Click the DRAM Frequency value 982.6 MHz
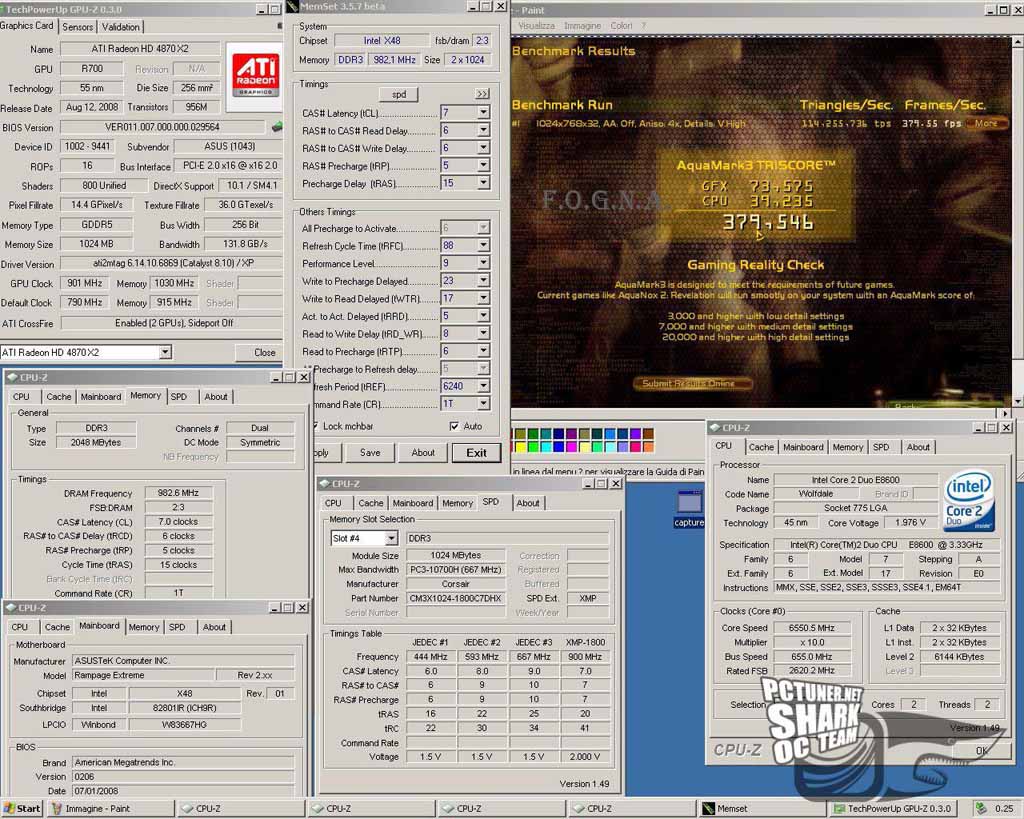The image size is (1024, 819). 178,493
